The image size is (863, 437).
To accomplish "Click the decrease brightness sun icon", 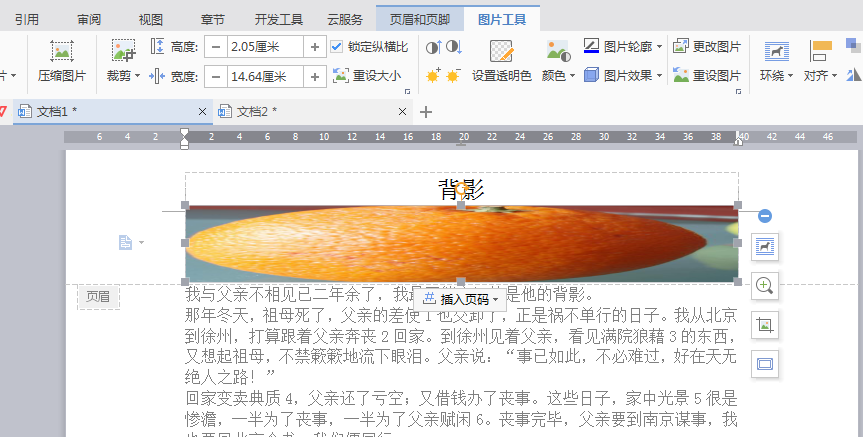I will [x=453, y=75].
